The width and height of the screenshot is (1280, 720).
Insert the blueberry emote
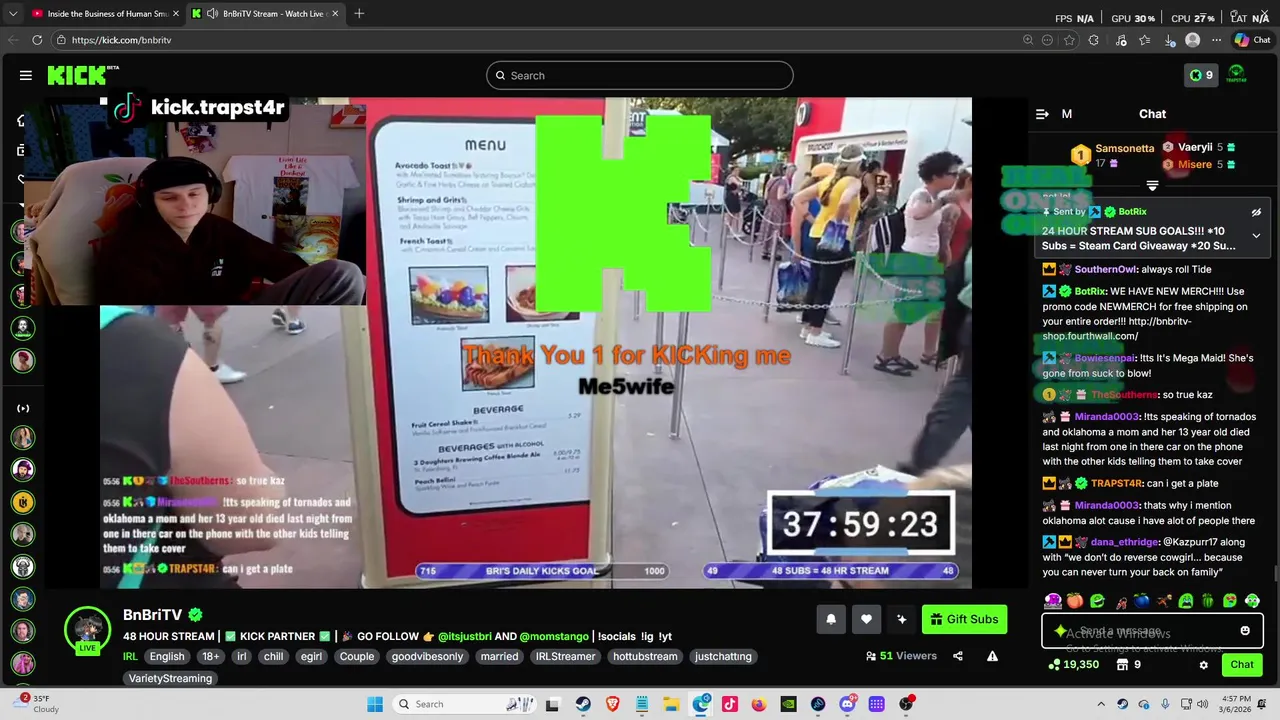[x=1141, y=601]
